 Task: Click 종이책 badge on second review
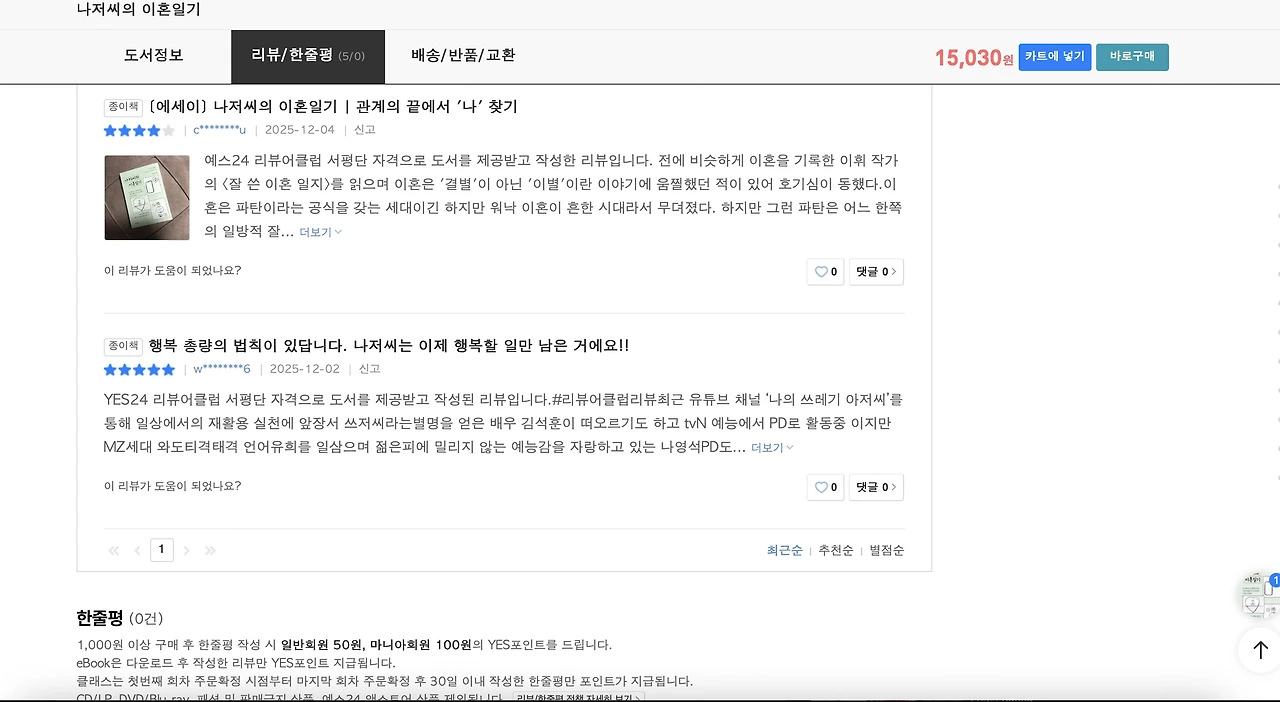tap(124, 346)
